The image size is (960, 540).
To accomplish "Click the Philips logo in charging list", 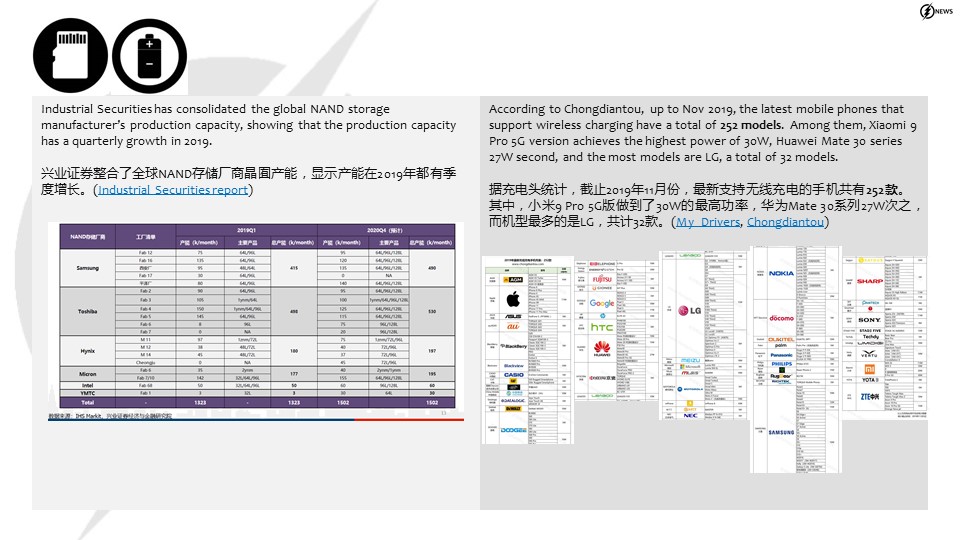I will pos(781,364).
